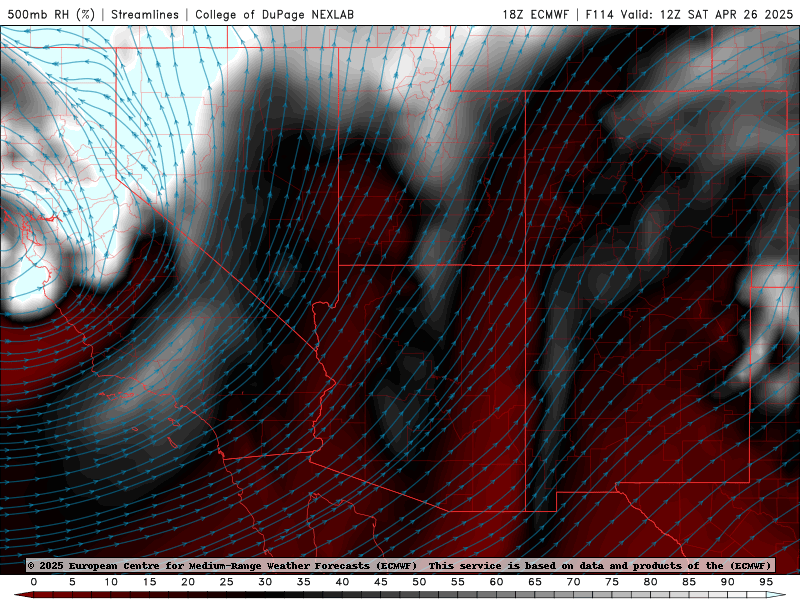This screenshot has width=800, height=600.
Task: Click the 'F114 Valid: 12Z SAT APR 26 2025' text
Action: point(689,14)
